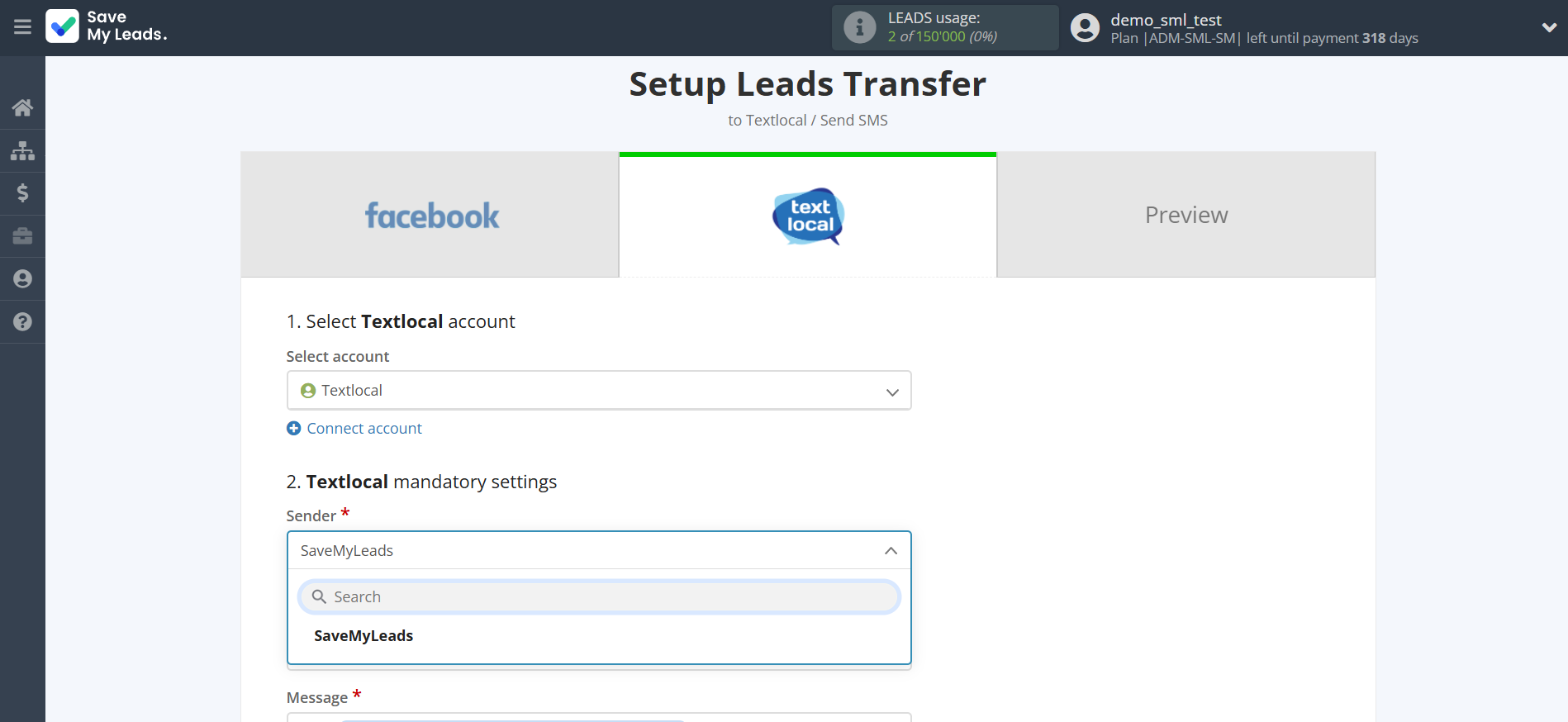This screenshot has width=1568, height=722.
Task: Open the help question icon
Action: point(22,322)
